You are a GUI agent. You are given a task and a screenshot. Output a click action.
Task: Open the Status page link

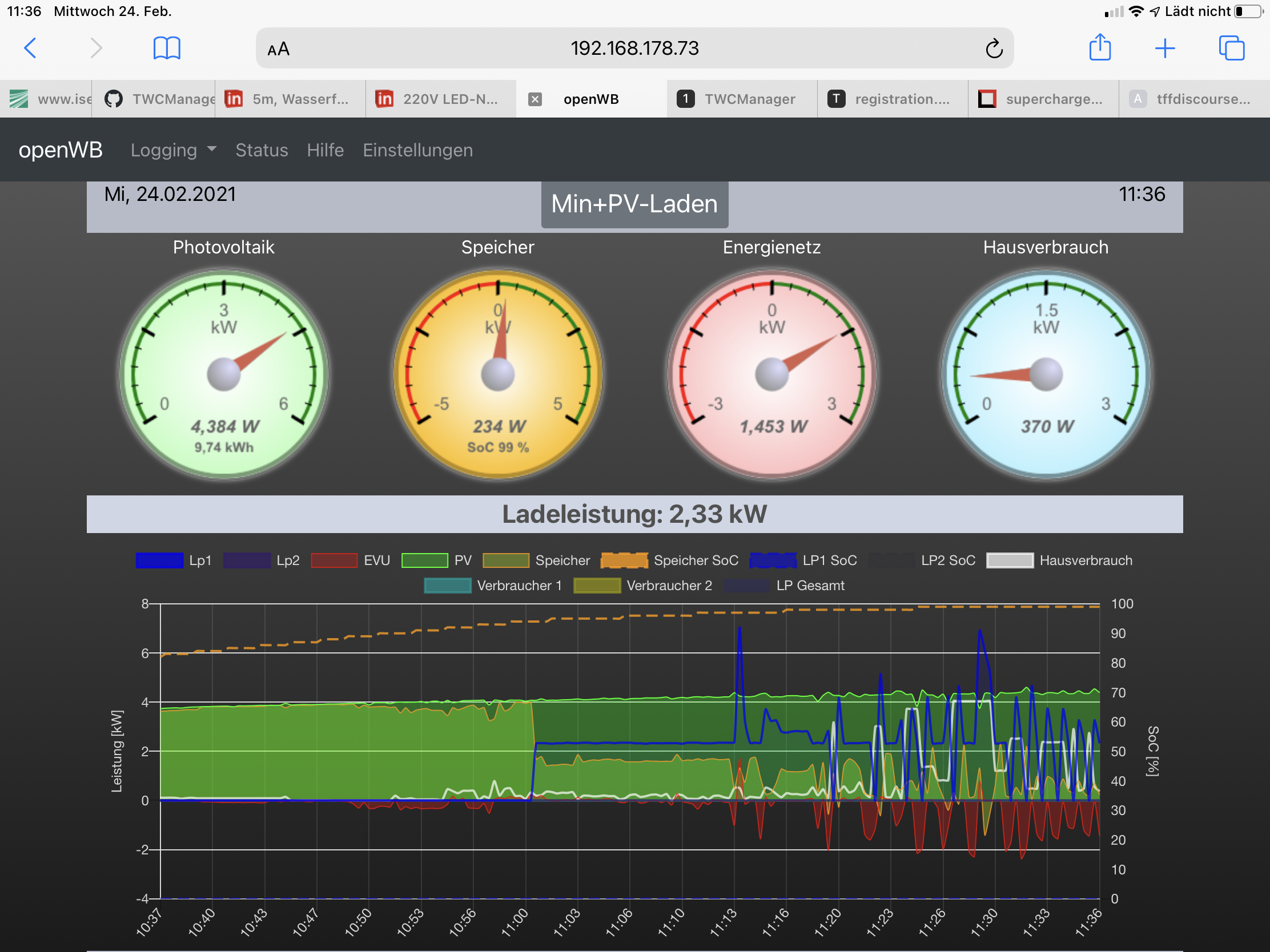click(261, 150)
